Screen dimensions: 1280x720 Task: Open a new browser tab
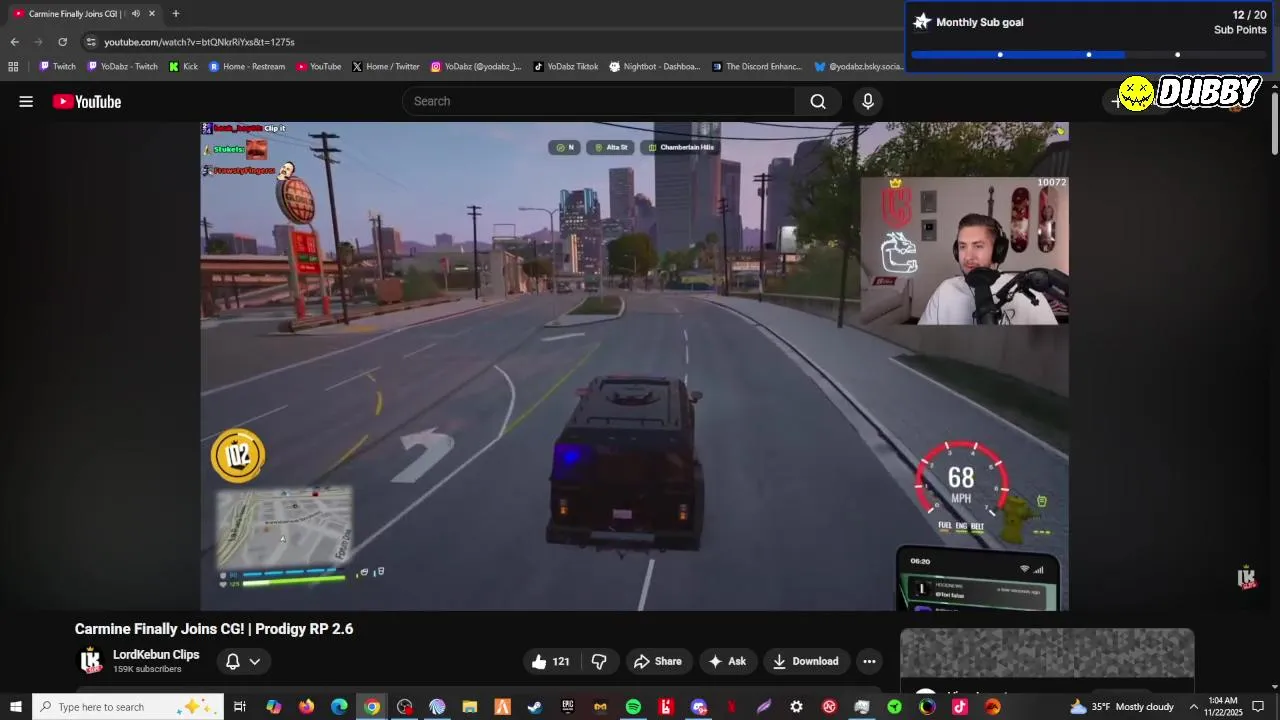(176, 14)
